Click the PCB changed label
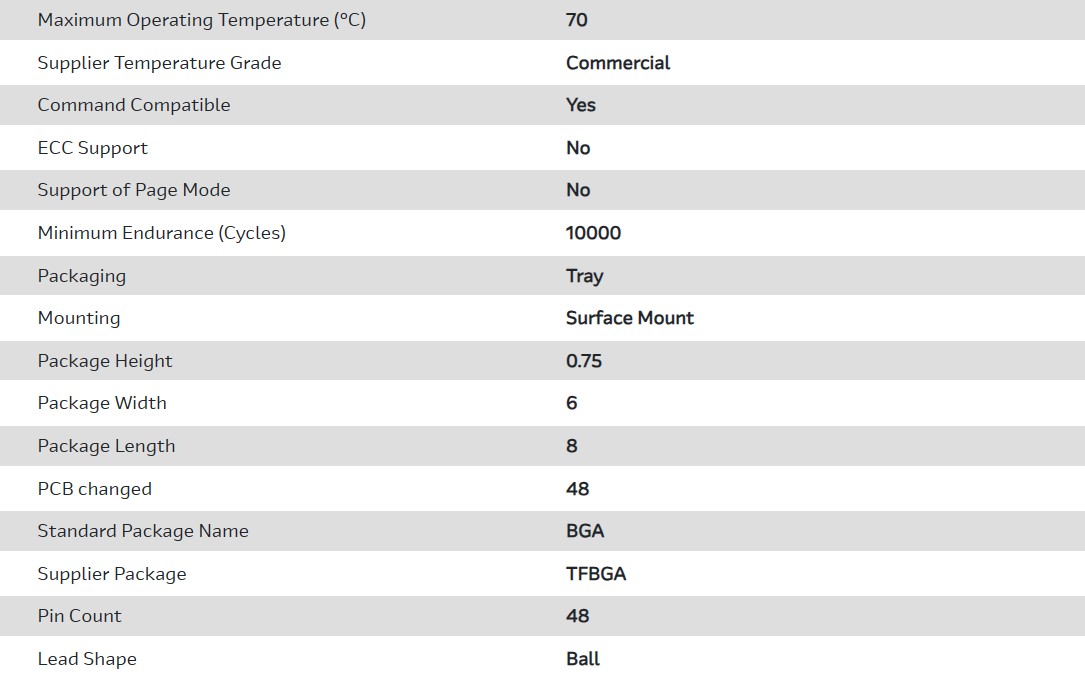This screenshot has height=677, width=1085. 95,489
